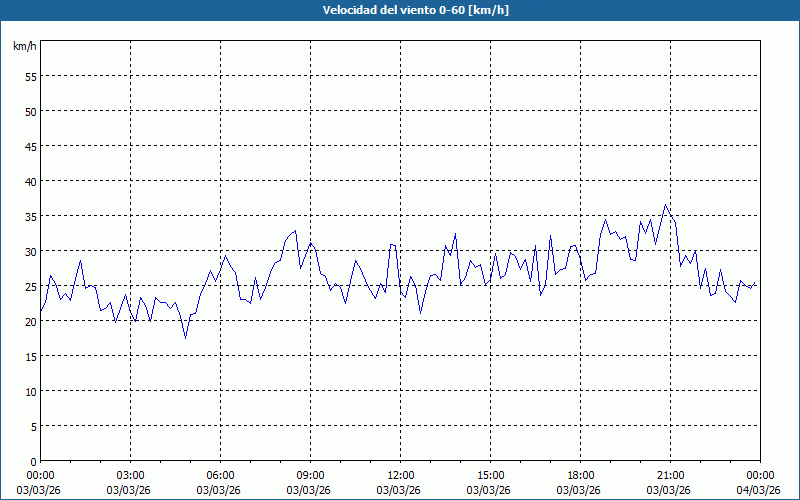Click the lowest dip of the wind speed line
The height and width of the screenshot is (500, 800).
(185, 337)
